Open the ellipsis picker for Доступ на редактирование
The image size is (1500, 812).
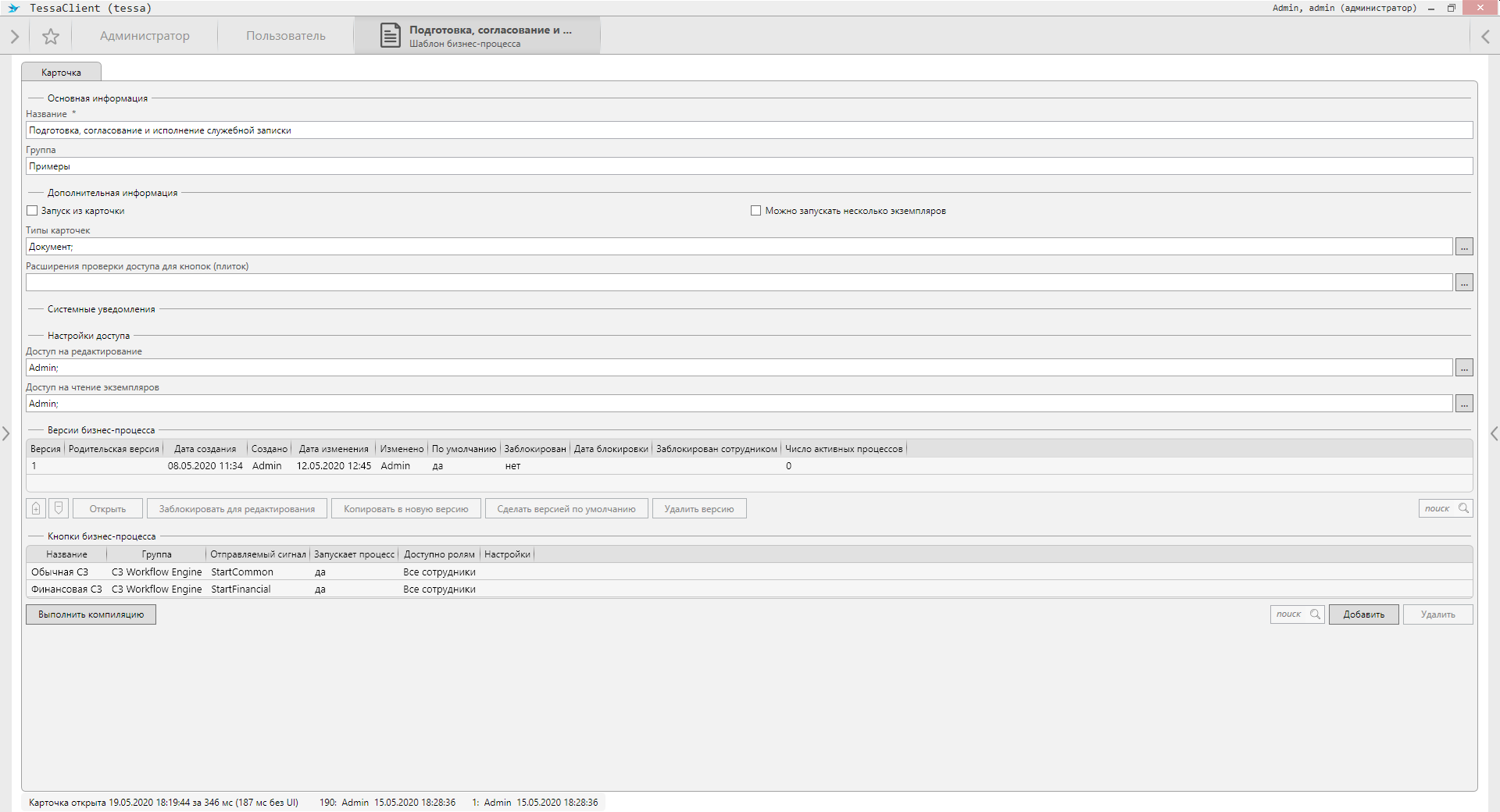(x=1464, y=368)
